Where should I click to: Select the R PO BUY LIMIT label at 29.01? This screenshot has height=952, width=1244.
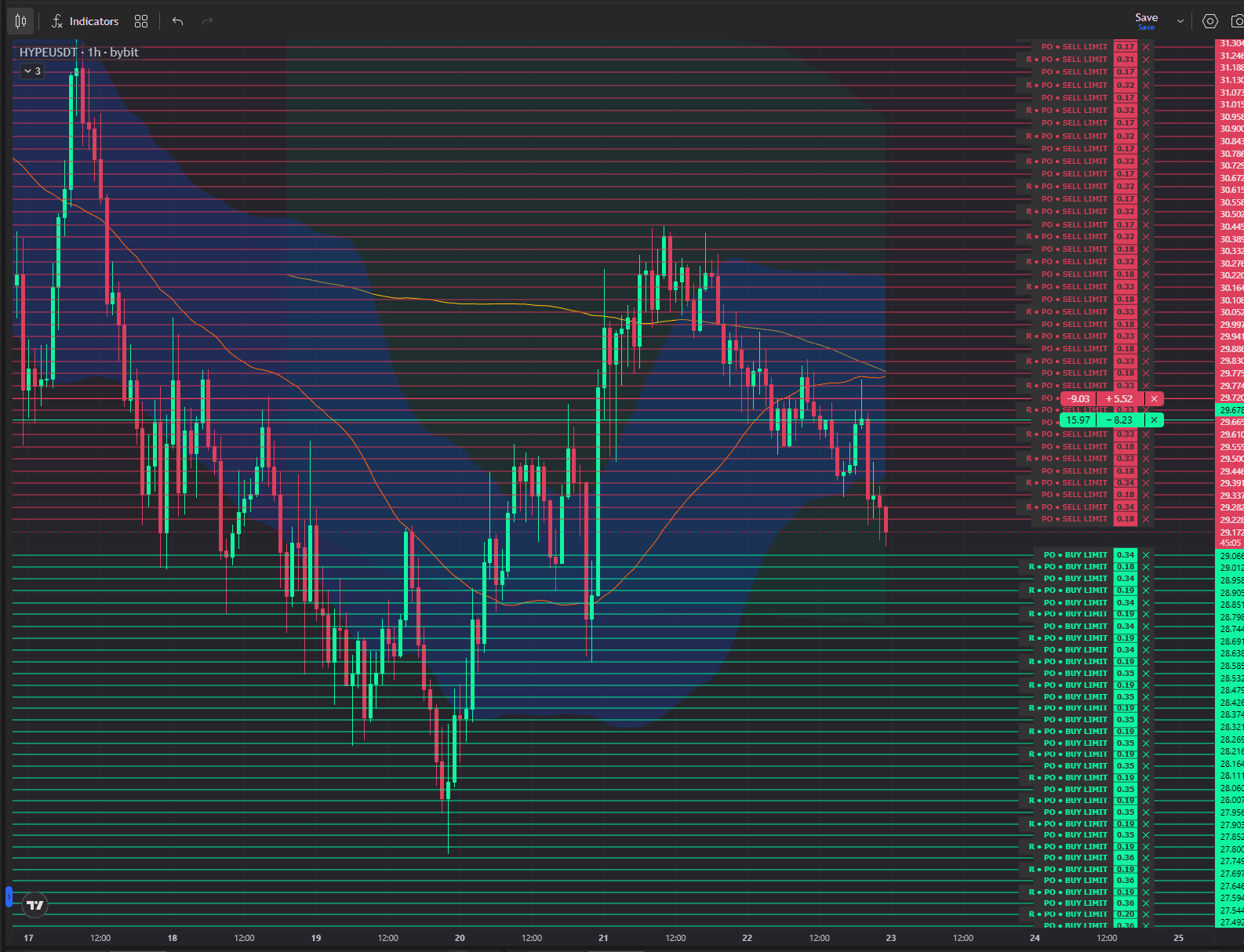pos(1068,567)
